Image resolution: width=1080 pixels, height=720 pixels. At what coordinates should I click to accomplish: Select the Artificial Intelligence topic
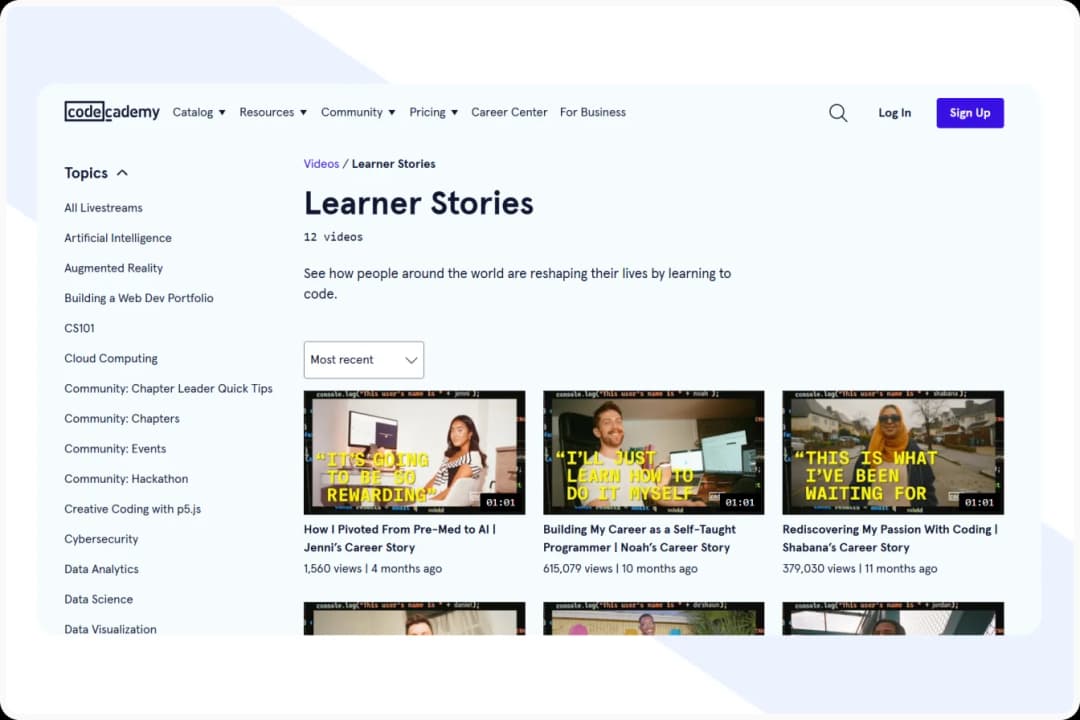pos(118,237)
